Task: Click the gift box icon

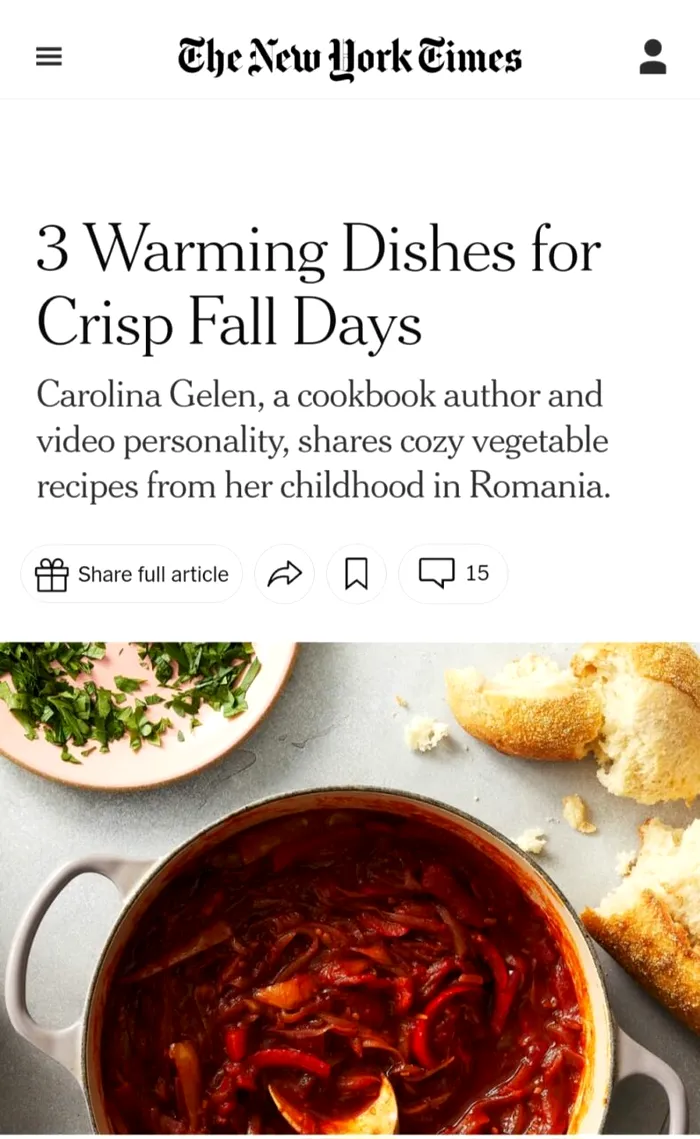Action: pyautogui.click(x=52, y=575)
